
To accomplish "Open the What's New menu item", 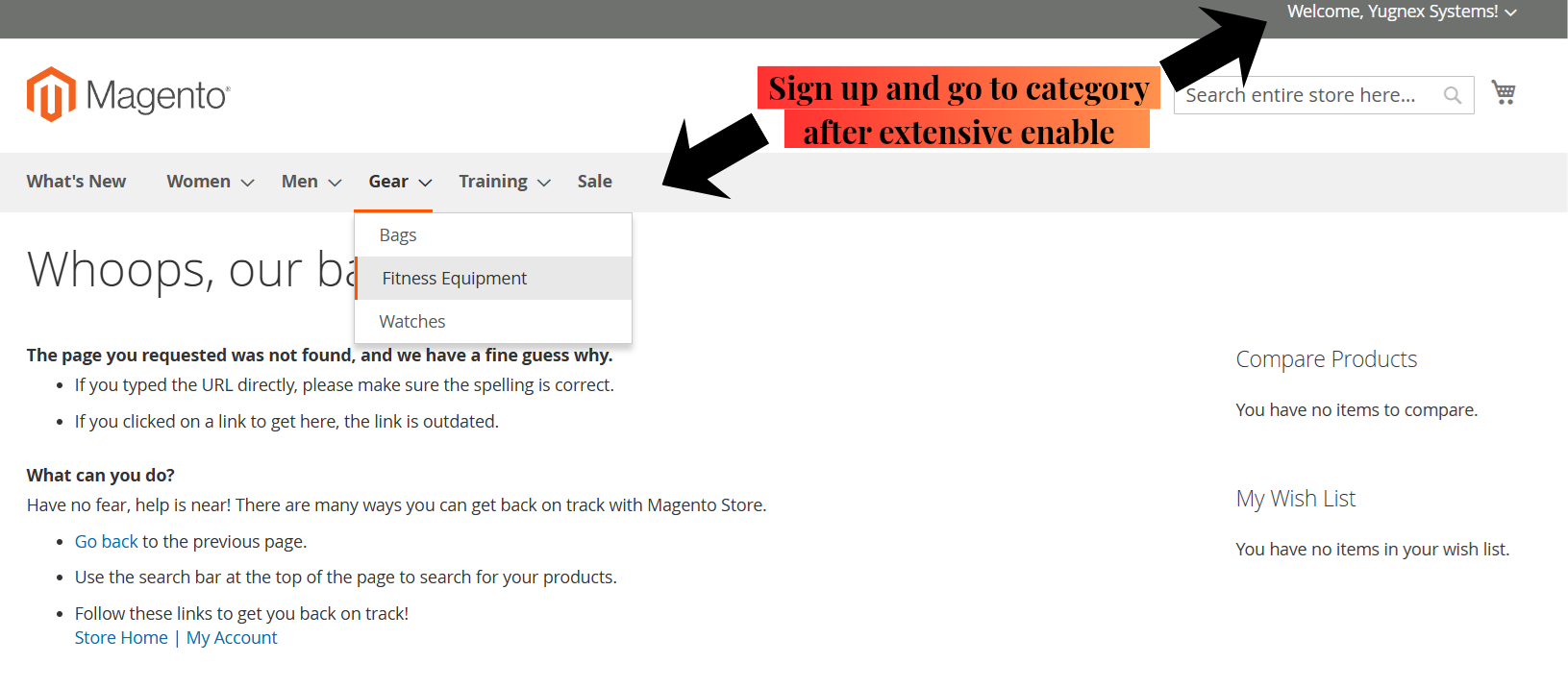I will click(x=76, y=182).
